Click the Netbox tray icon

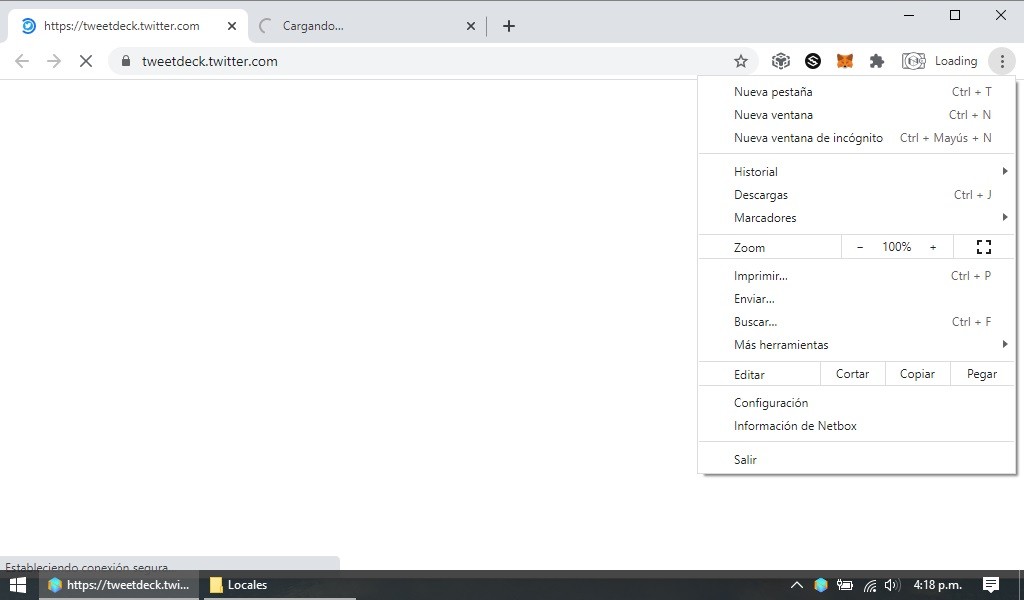pos(822,585)
